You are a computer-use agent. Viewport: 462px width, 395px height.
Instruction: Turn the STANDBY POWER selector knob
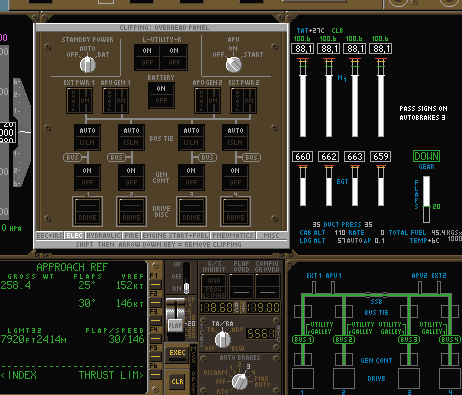click(x=88, y=64)
